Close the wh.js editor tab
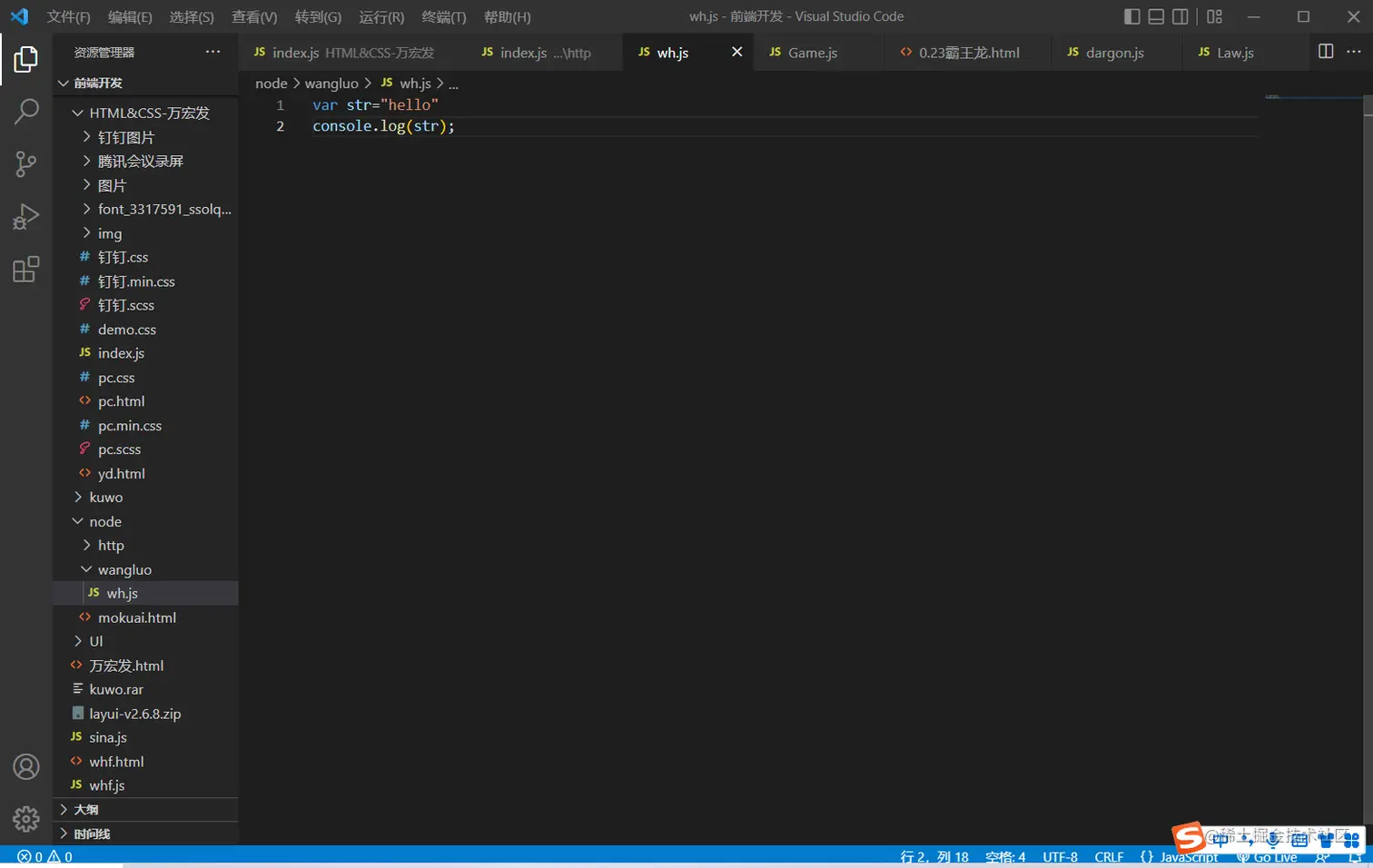1373x868 pixels. [x=736, y=52]
